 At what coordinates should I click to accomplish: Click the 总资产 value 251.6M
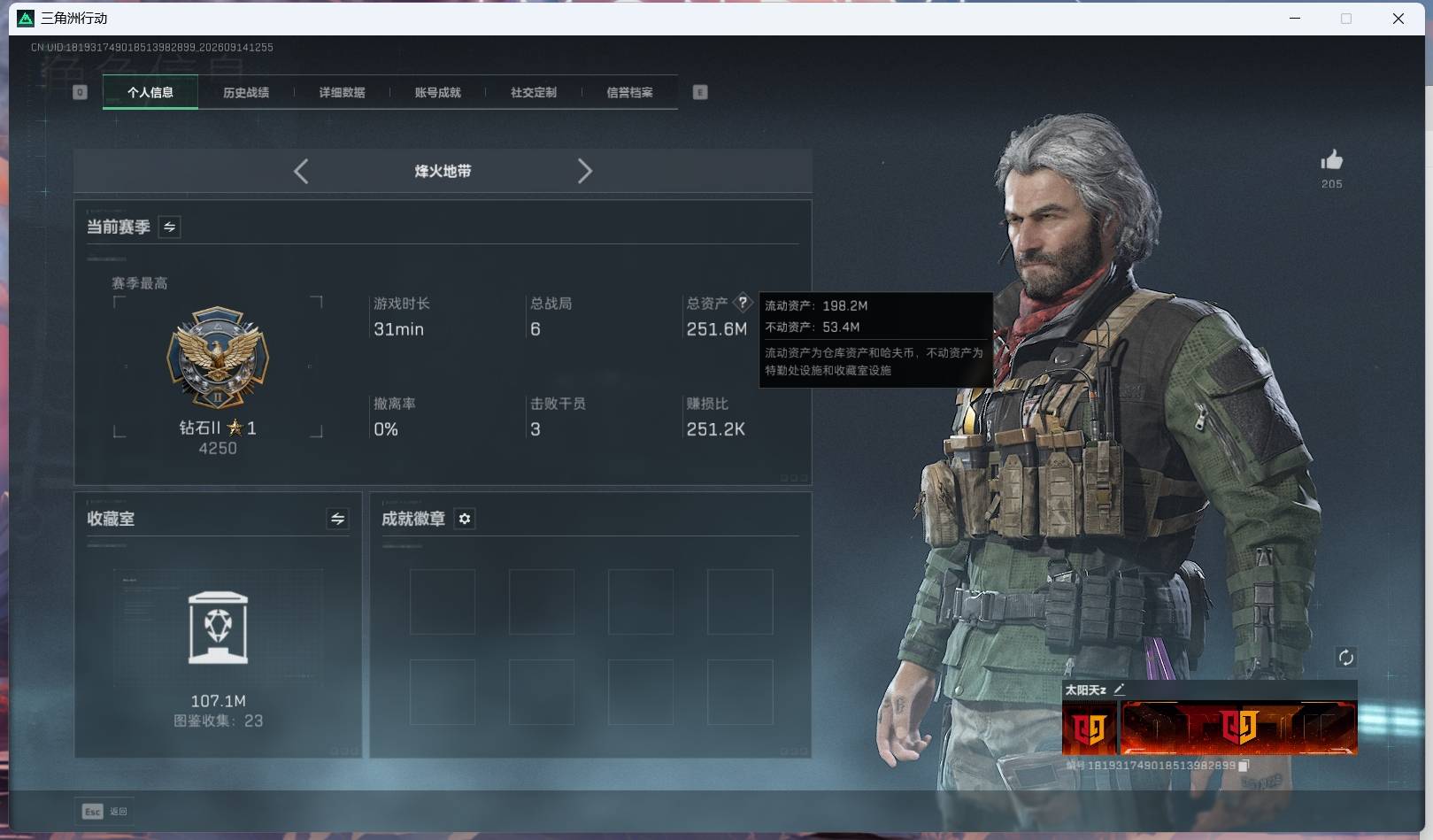click(716, 329)
